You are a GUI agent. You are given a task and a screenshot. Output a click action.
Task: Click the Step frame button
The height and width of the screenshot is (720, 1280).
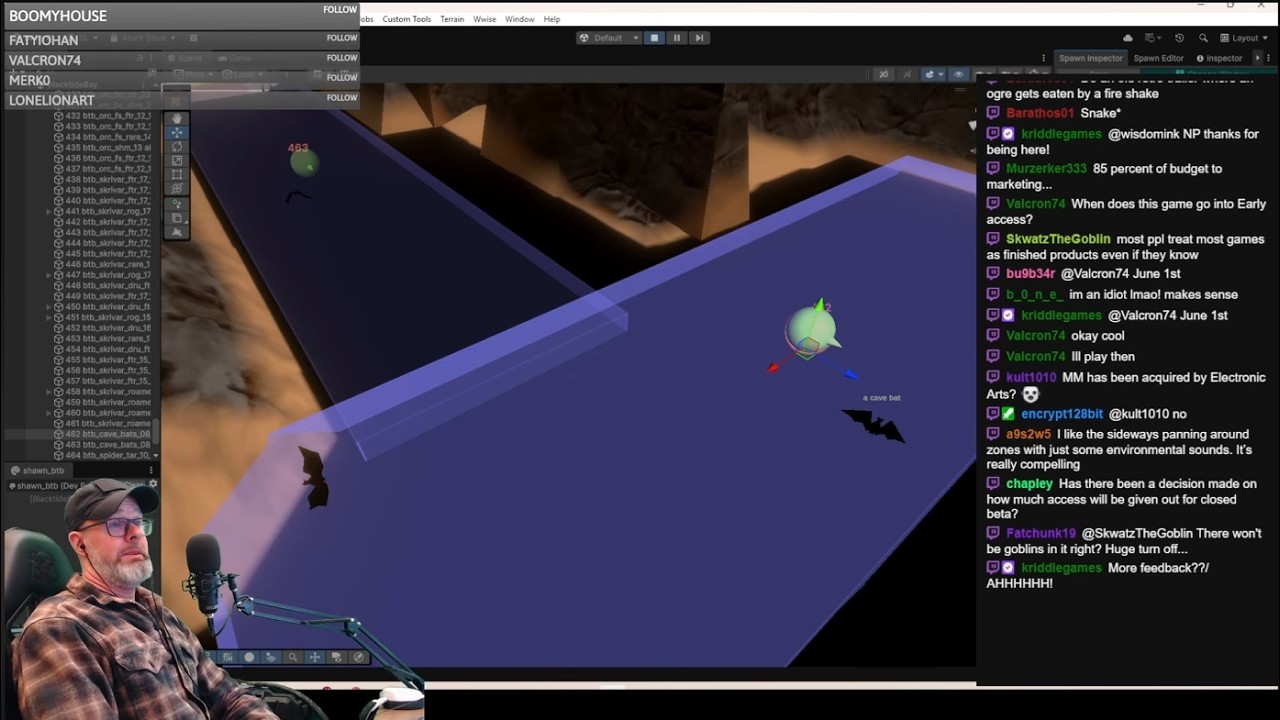[x=699, y=38]
